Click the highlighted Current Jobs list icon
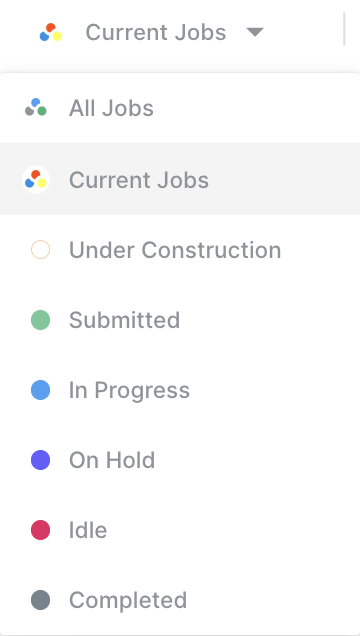 (36, 179)
